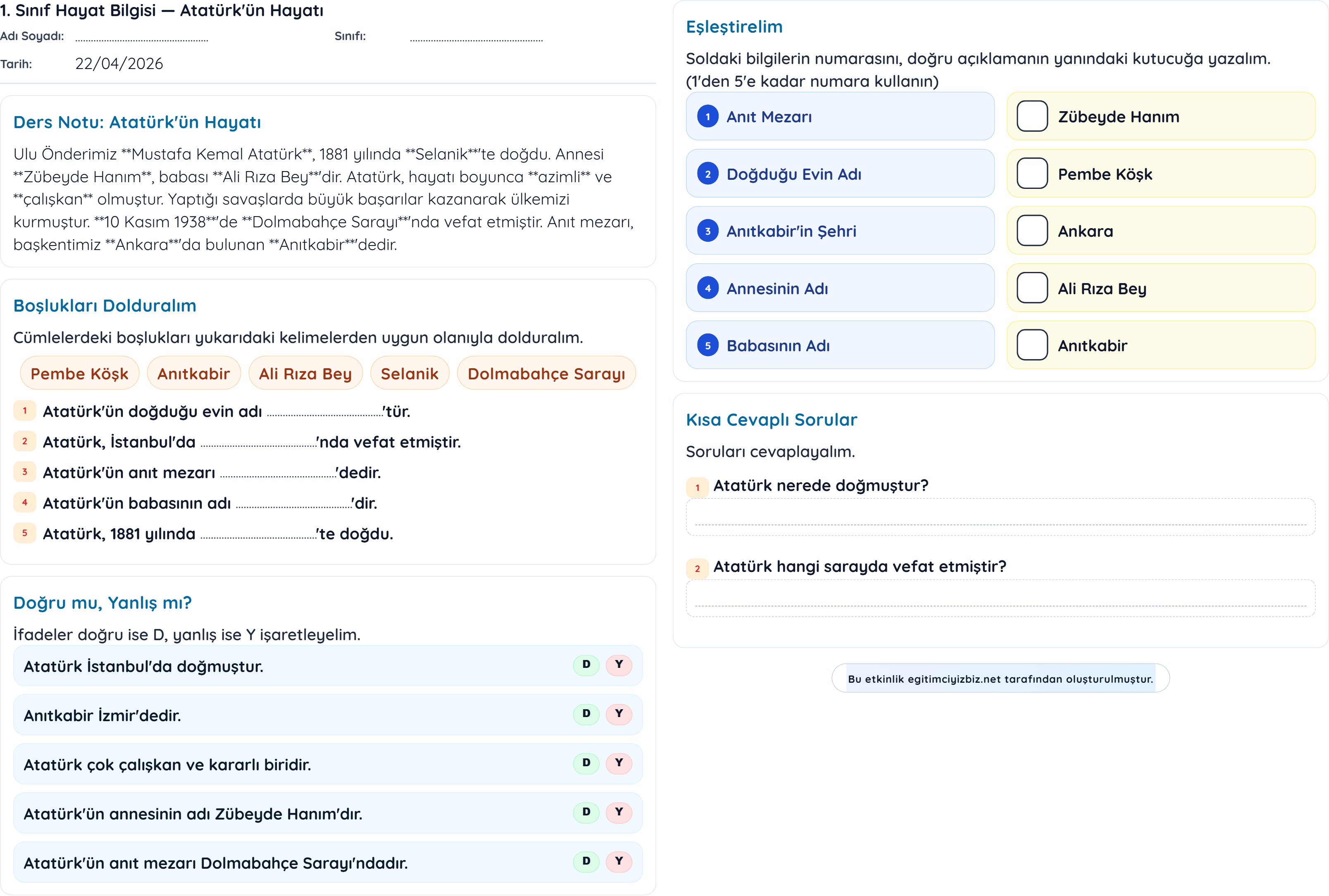Screen dimensions: 1329x896
Task: Click answer field for 'hangi sarayda vefat etmiştir?'
Action: point(1000,598)
